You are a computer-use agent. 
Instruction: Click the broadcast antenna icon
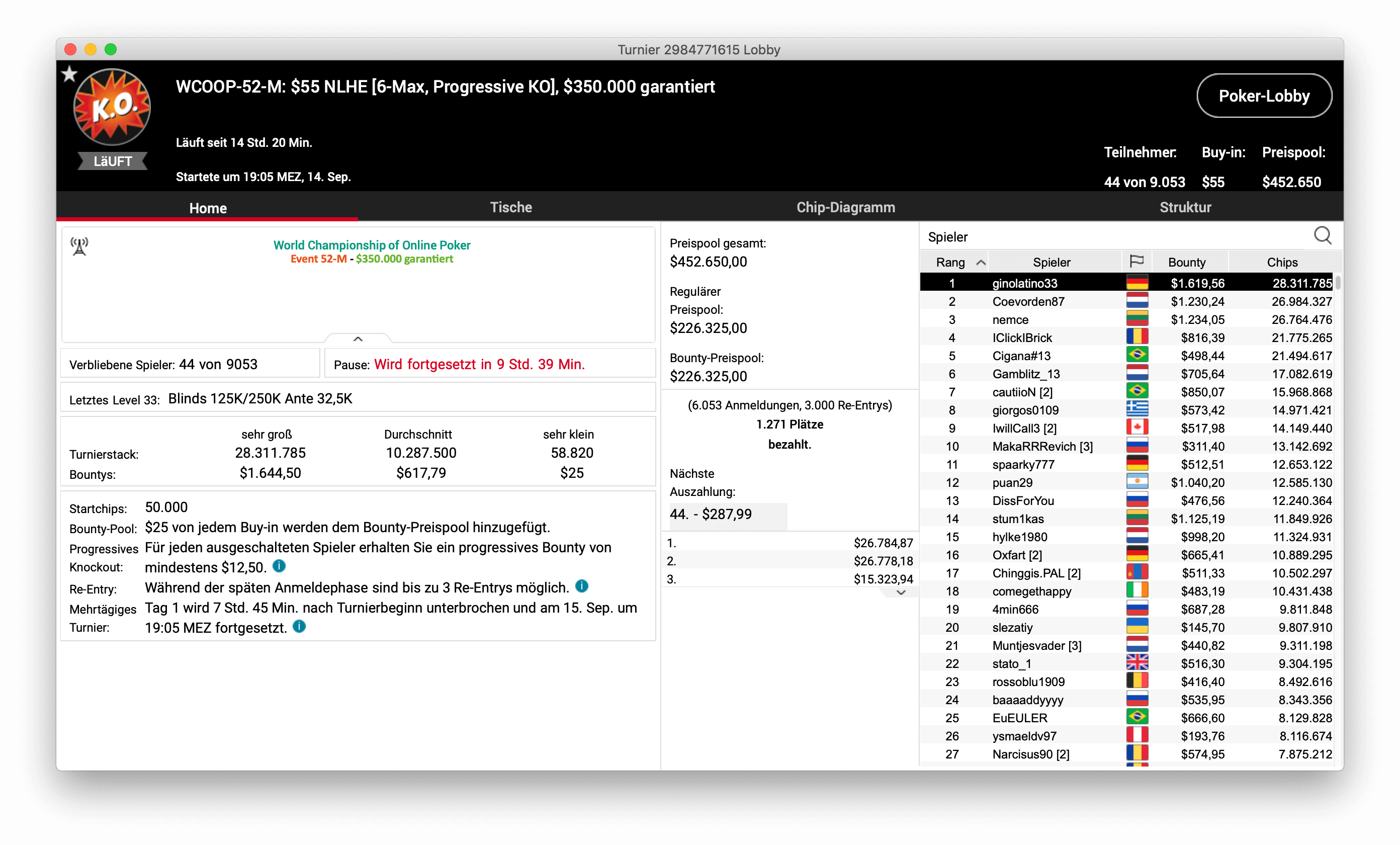79,246
